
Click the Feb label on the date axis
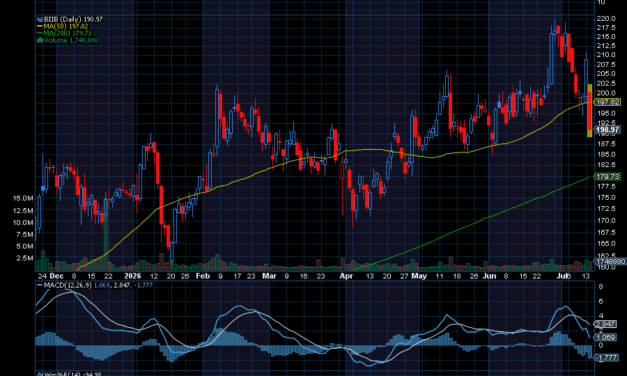click(203, 276)
